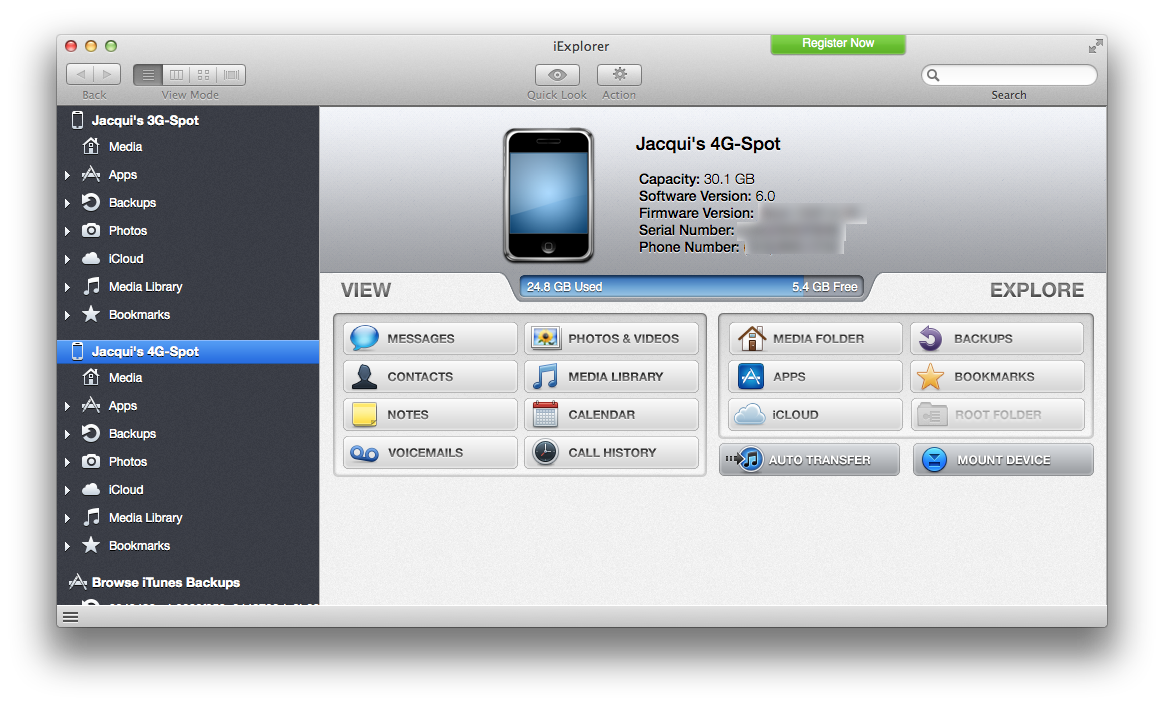Switch to icon grid view mode
This screenshot has width=1164, height=706.
tap(203, 75)
